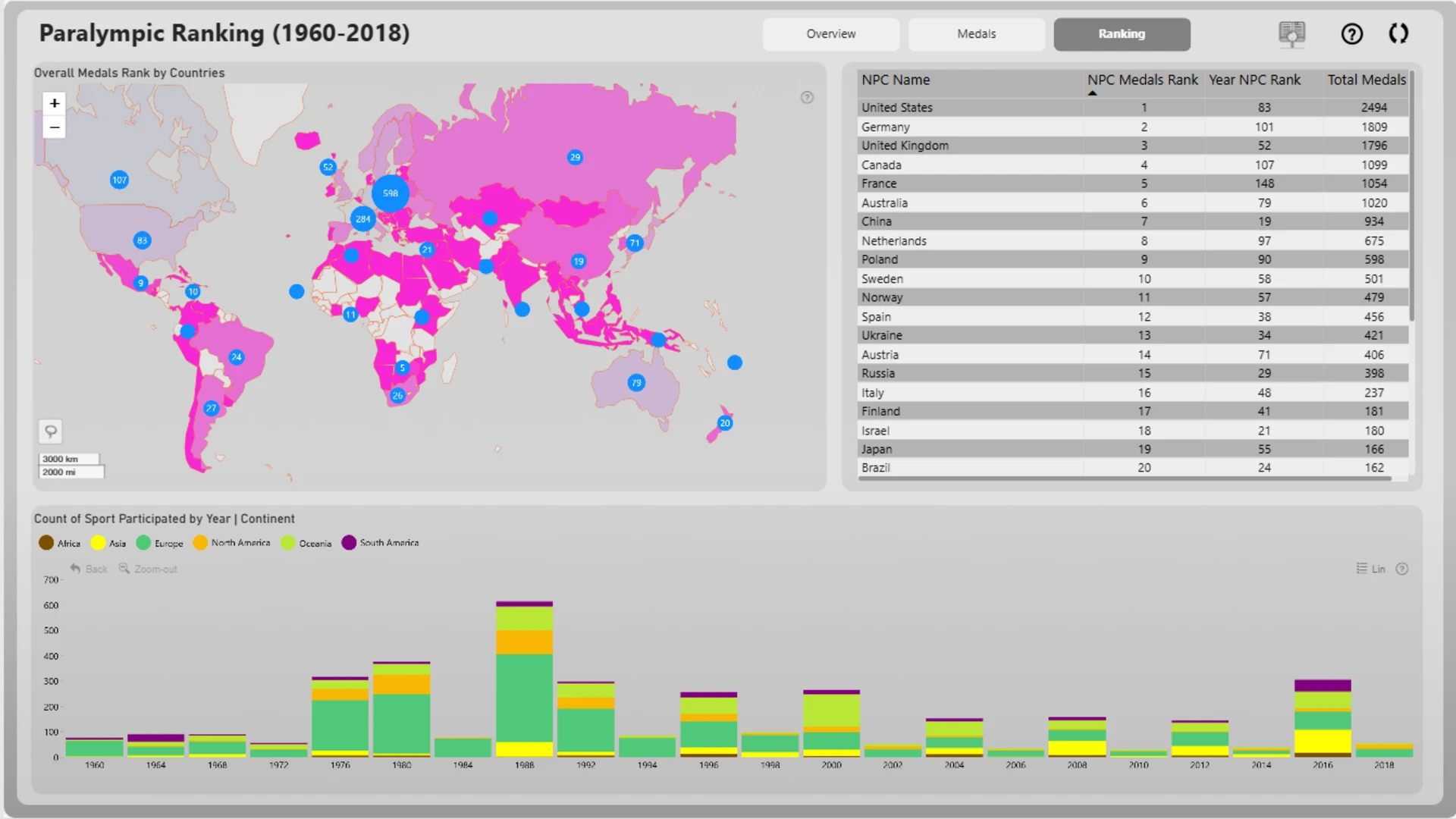Open bar chart help icon next to Lin
1456x819 pixels.
coord(1402,569)
